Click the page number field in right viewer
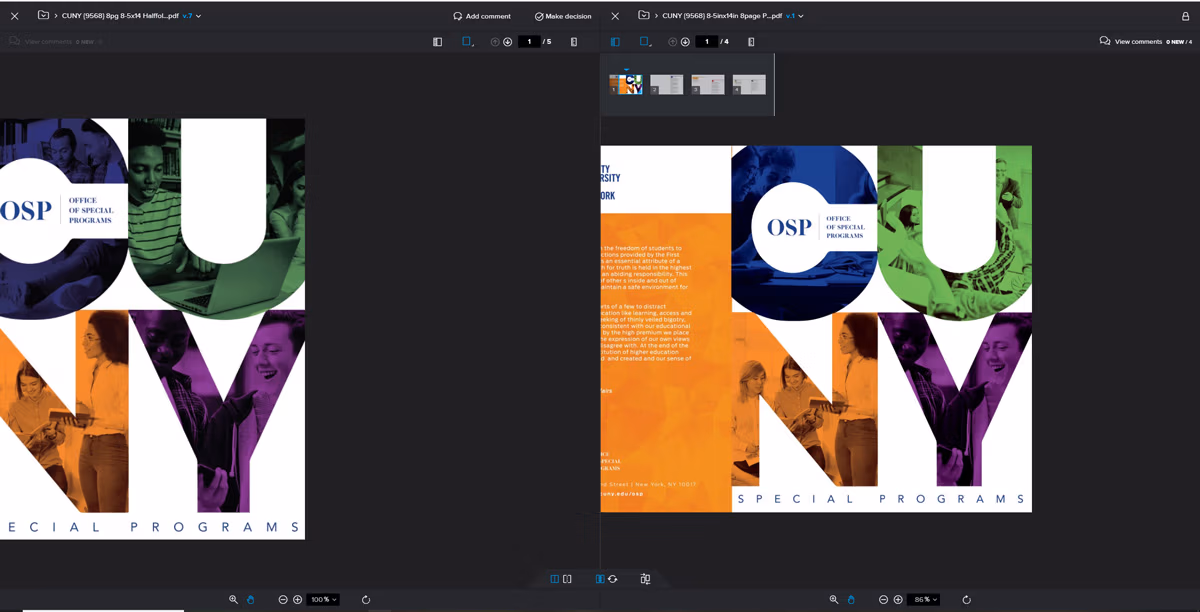1200x612 pixels. (707, 42)
